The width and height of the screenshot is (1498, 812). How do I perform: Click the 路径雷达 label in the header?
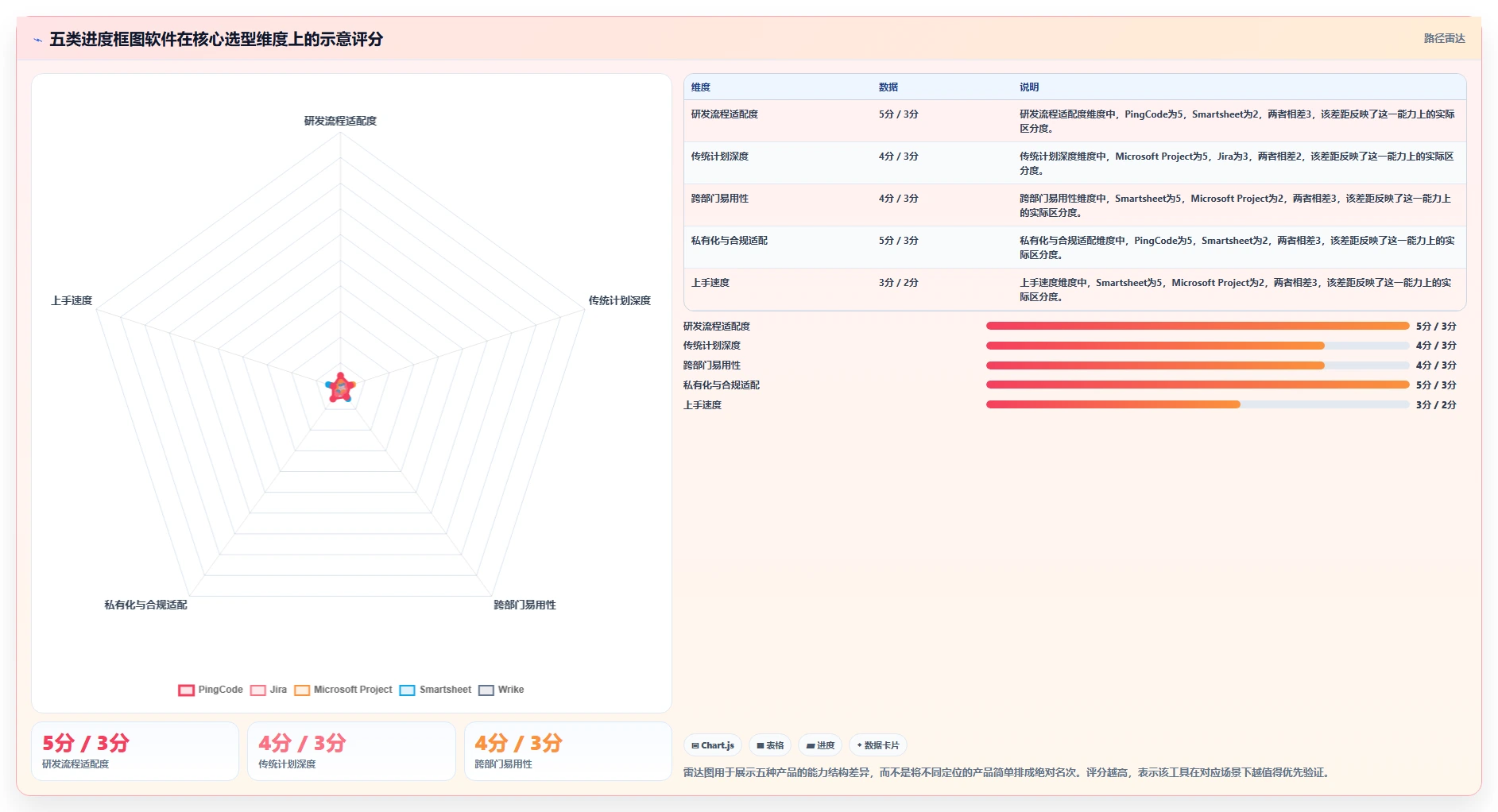click(x=1444, y=38)
